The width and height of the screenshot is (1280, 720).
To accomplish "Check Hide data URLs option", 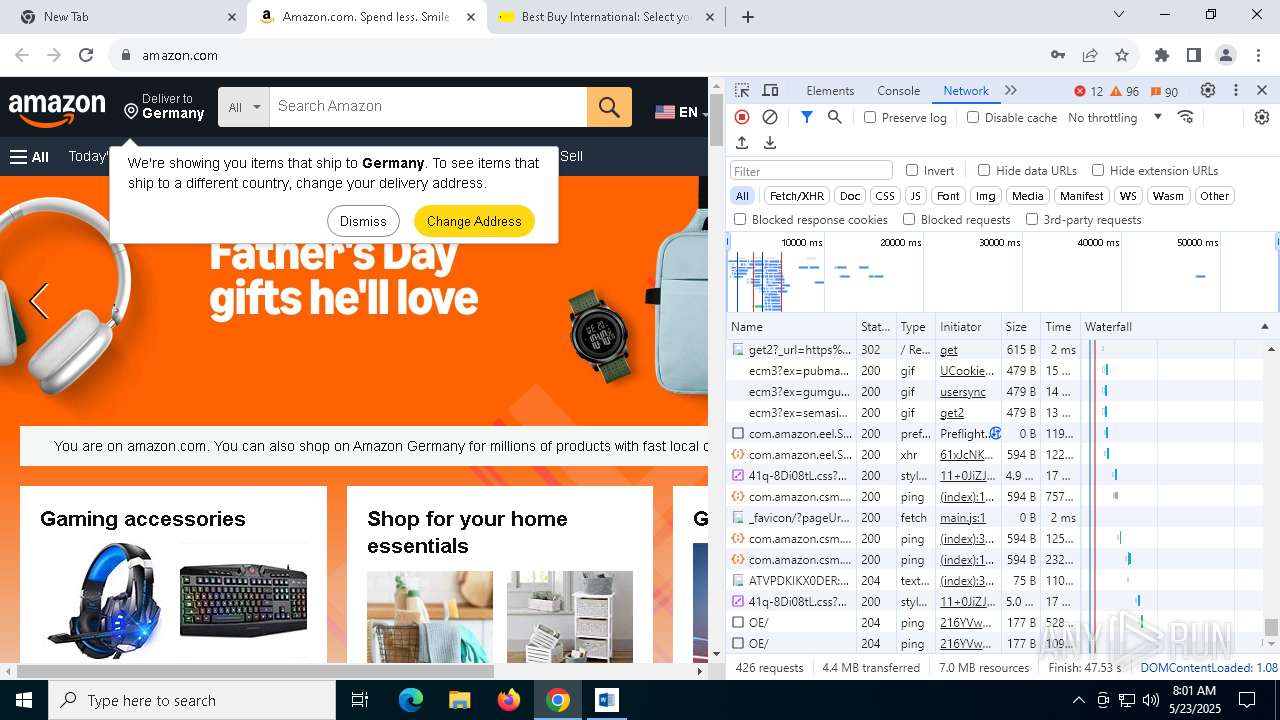I will [984, 170].
